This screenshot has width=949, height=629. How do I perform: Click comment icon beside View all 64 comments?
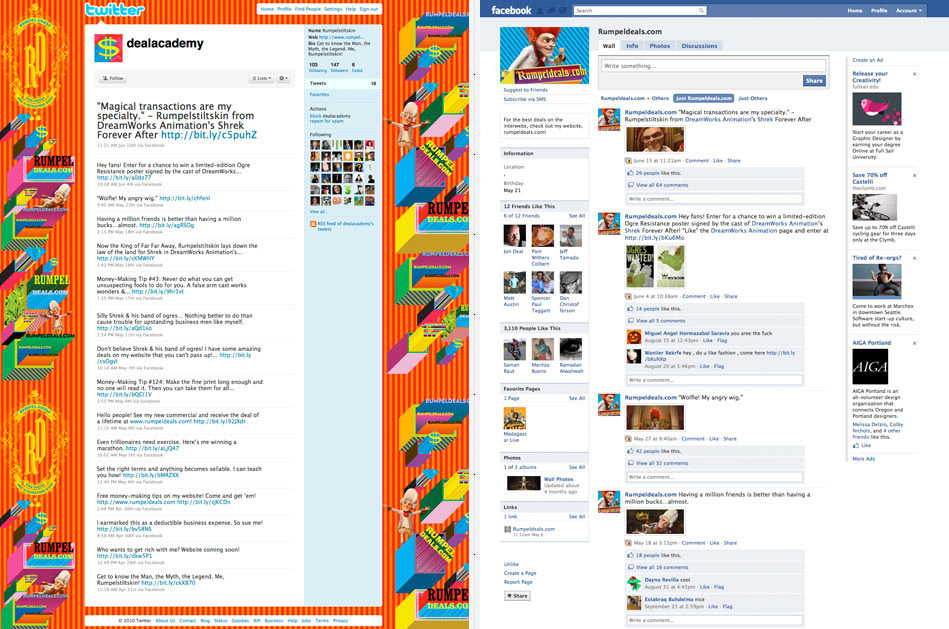tap(630, 185)
